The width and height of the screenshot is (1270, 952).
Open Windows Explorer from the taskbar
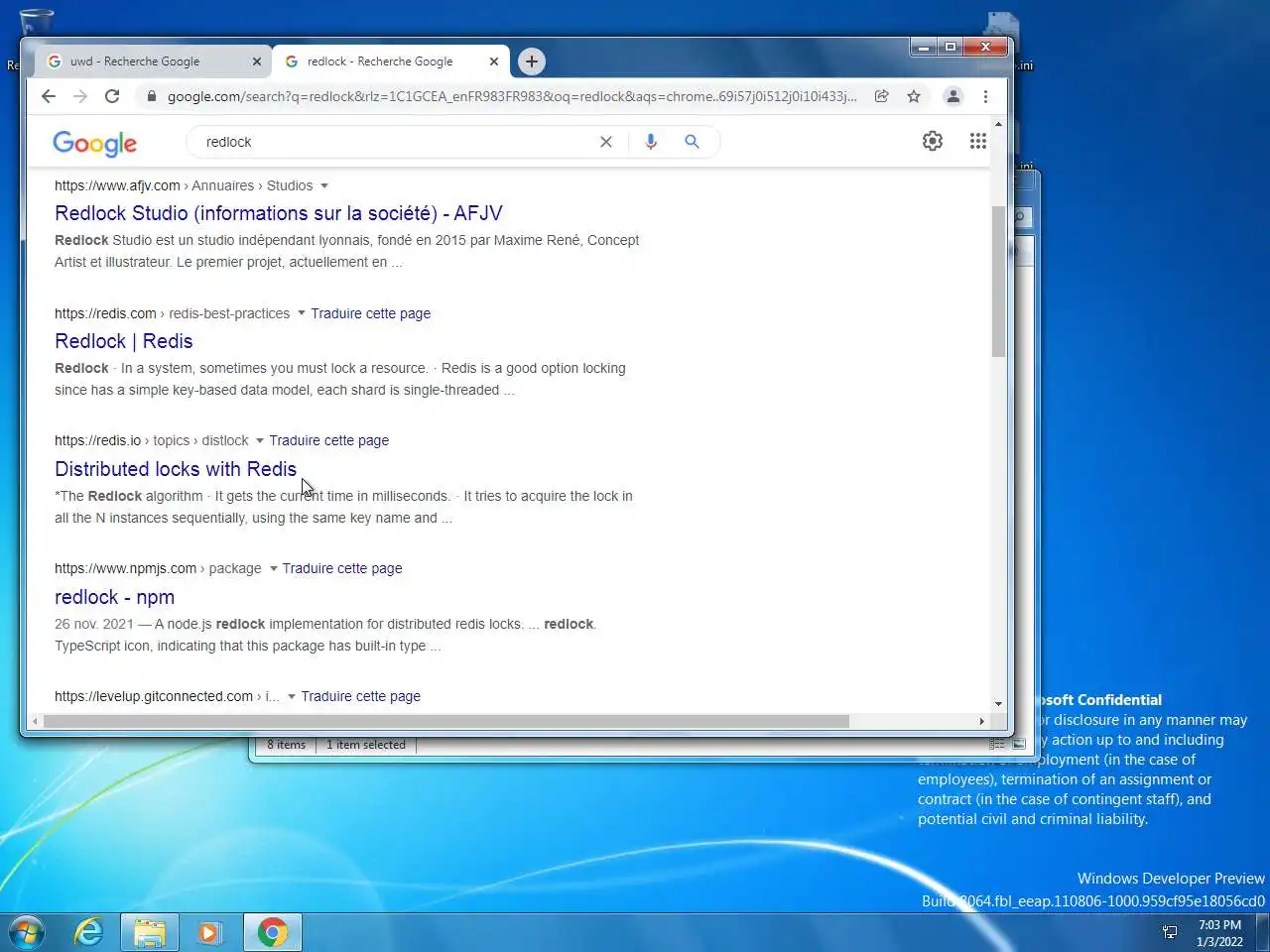(x=150, y=932)
